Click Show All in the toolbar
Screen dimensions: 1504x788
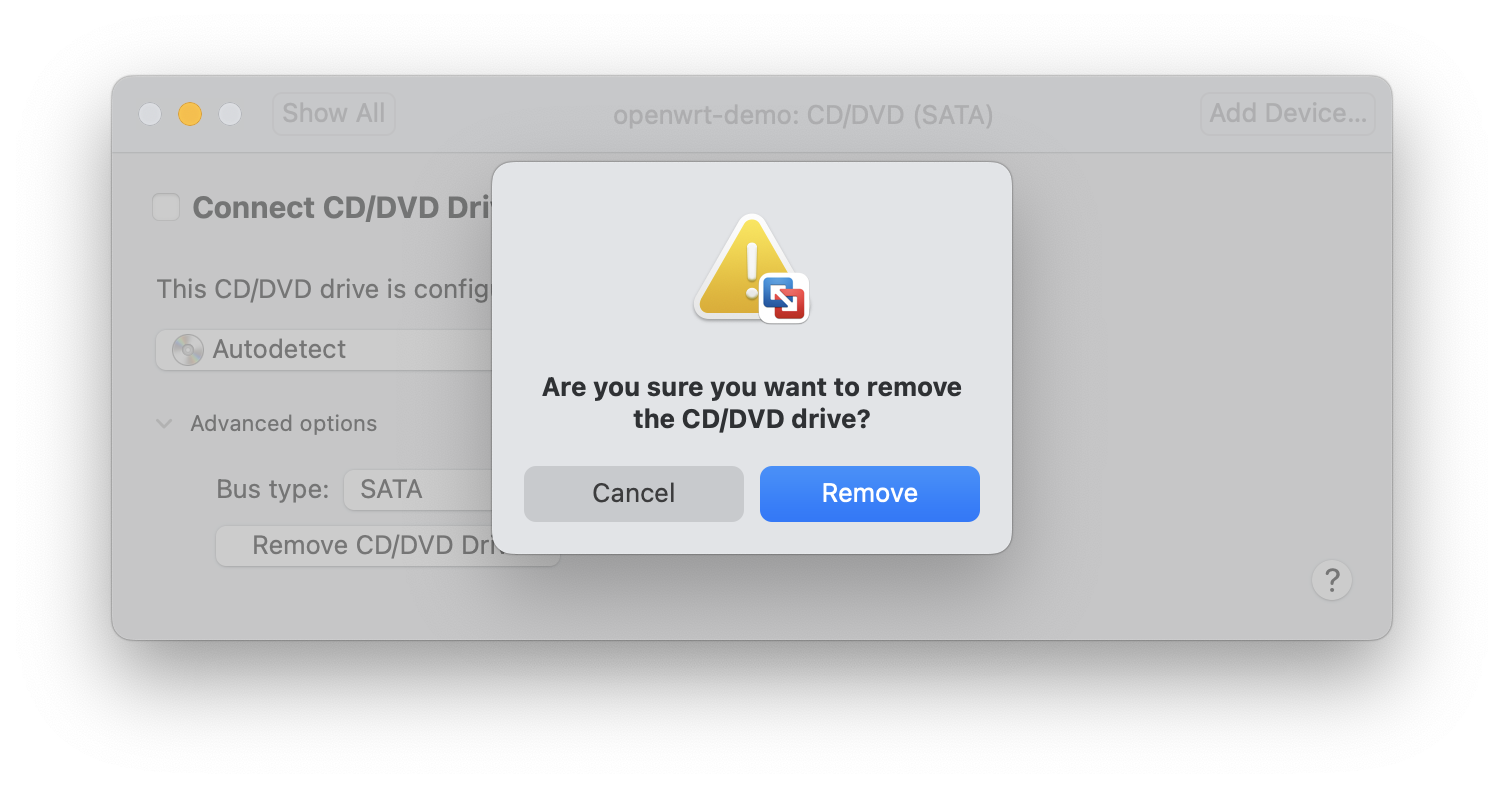point(333,114)
